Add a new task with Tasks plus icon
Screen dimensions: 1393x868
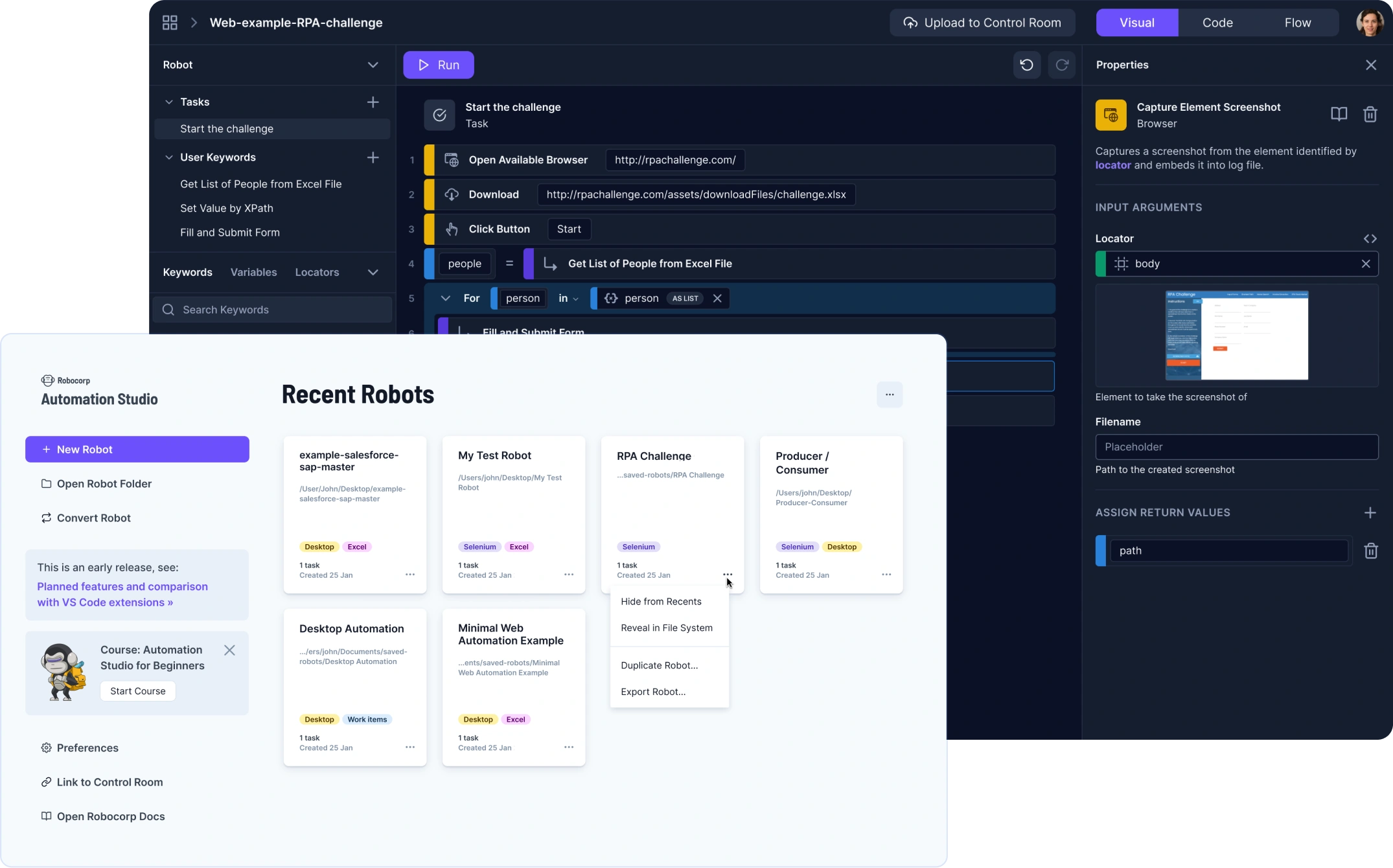coord(373,102)
